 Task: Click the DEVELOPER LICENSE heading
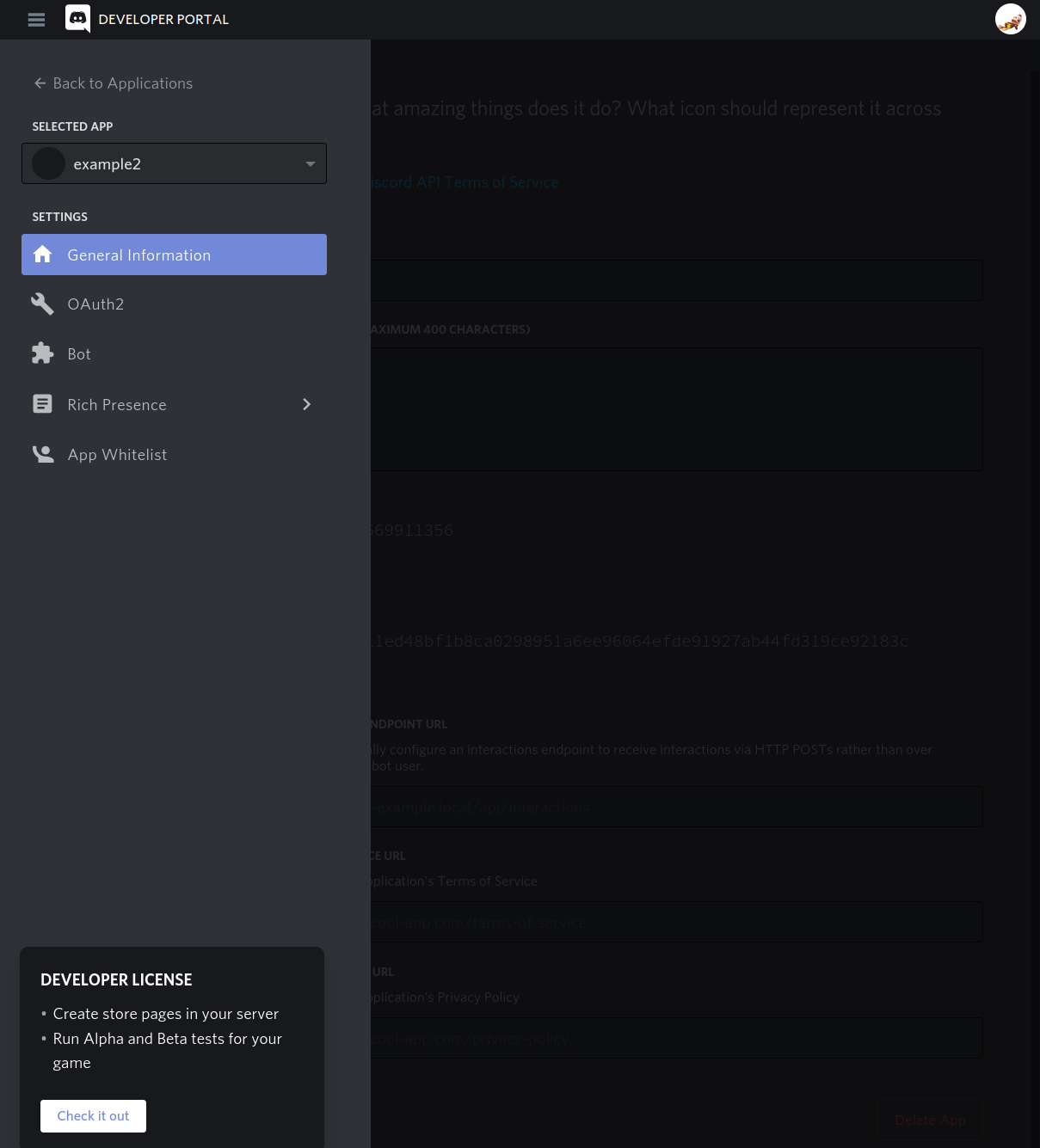[116, 979]
